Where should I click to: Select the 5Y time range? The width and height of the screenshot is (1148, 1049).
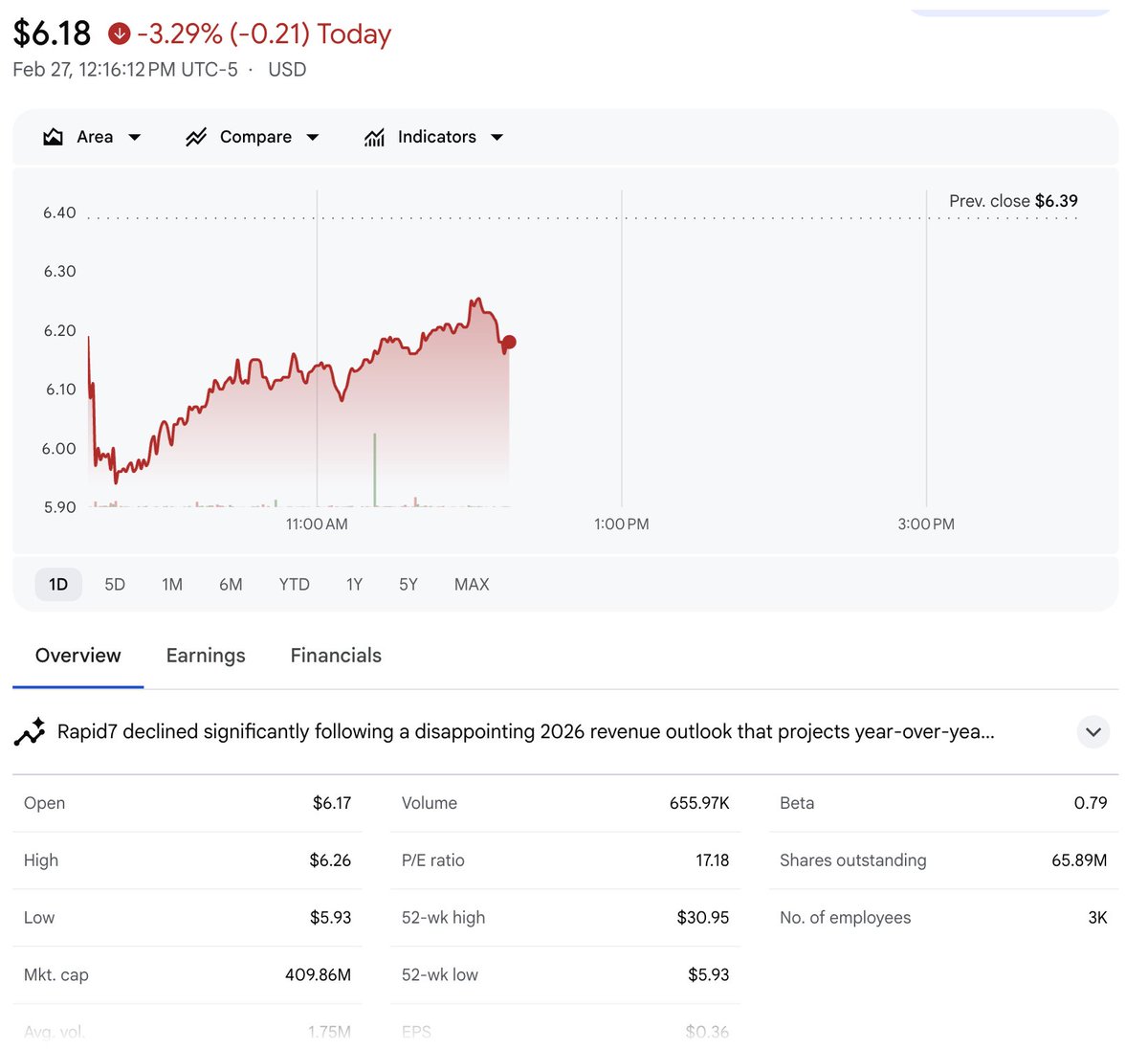[x=408, y=584]
